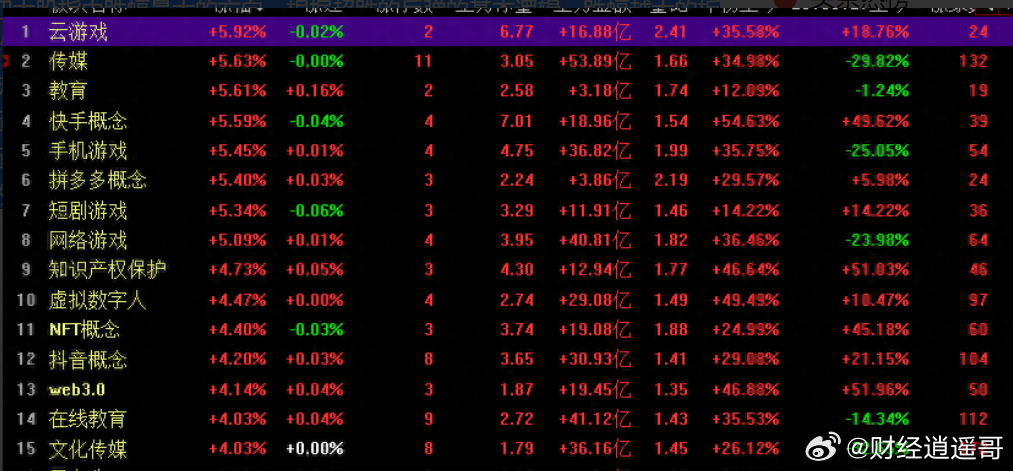Open the 虚拟数字人 sector
Image resolution: width=1013 pixels, height=471 pixels.
tap(98, 300)
